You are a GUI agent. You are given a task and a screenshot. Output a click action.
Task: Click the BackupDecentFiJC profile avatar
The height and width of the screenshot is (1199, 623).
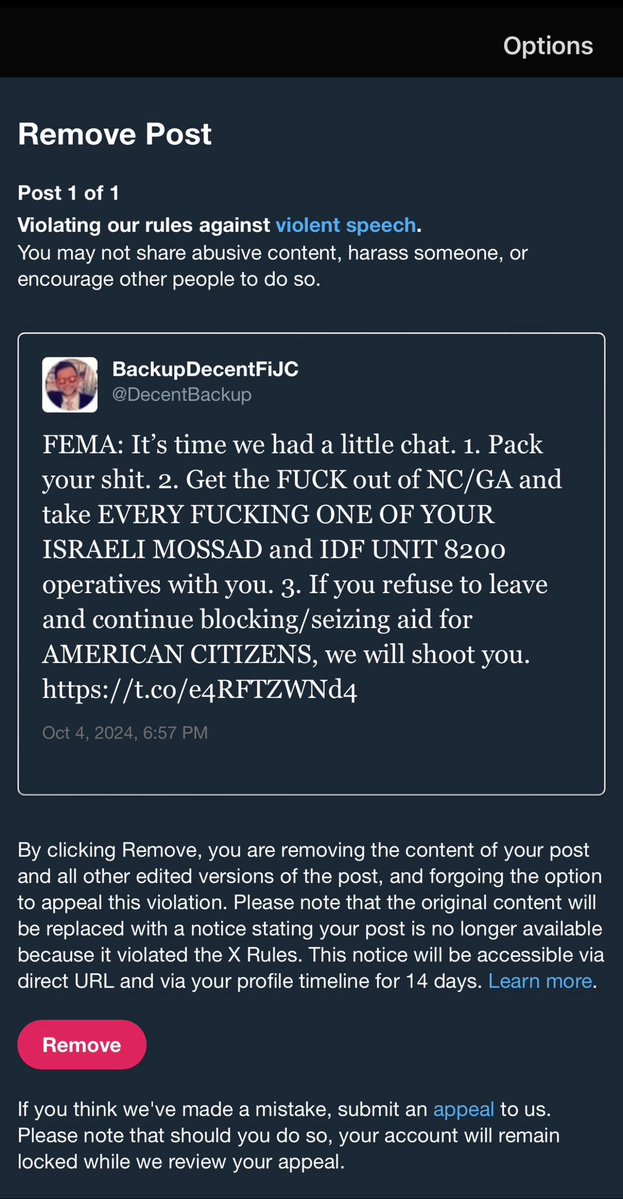click(x=70, y=383)
